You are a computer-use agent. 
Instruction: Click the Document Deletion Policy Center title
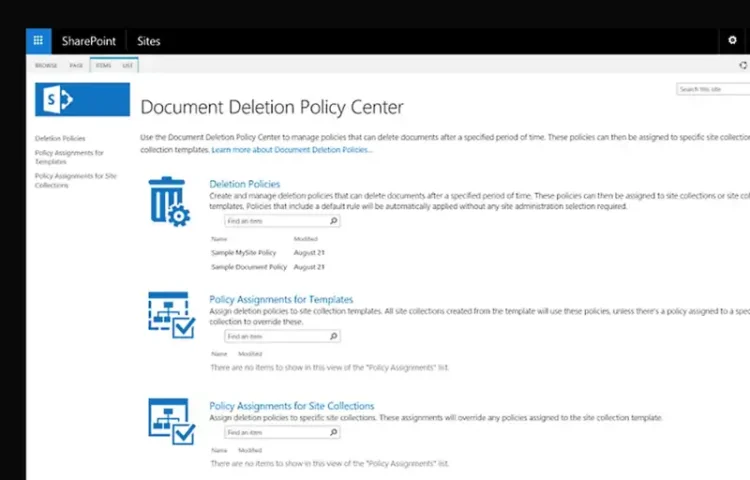pyautogui.click(x=272, y=107)
